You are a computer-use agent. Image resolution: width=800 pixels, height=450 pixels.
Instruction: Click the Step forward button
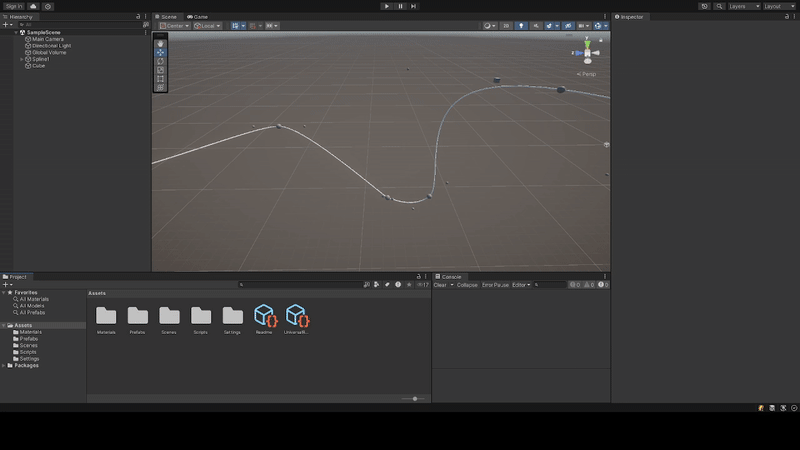coord(413,6)
